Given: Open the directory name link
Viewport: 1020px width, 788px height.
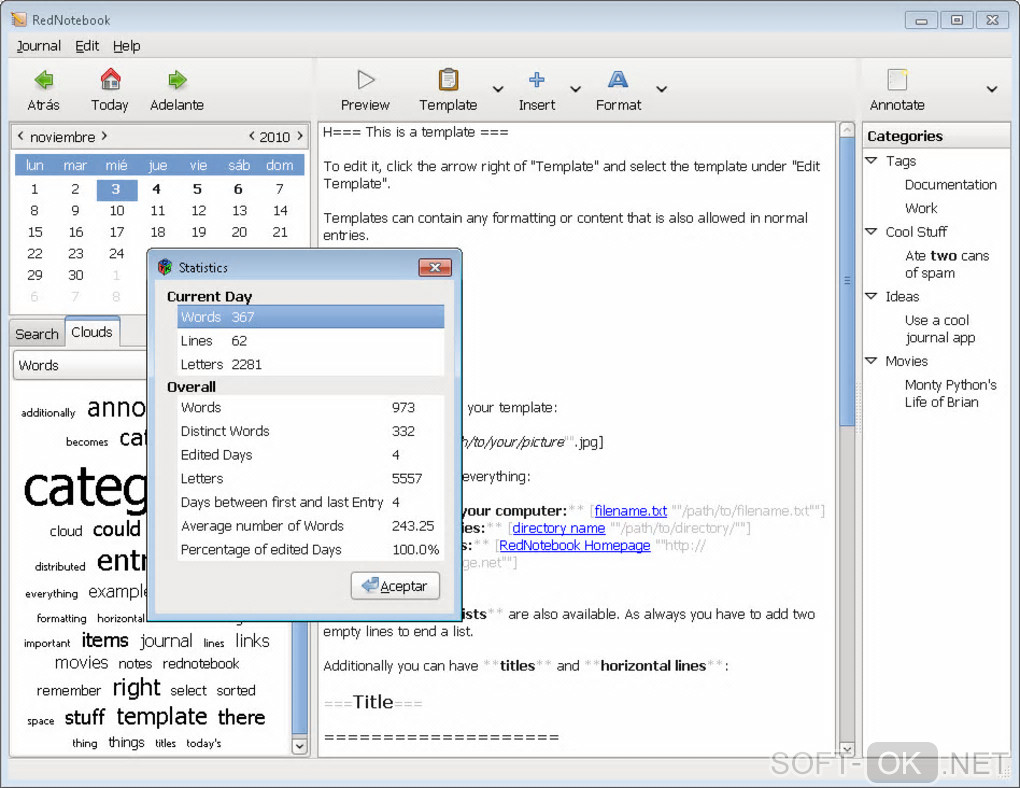Looking at the screenshot, I should [559, 528].
